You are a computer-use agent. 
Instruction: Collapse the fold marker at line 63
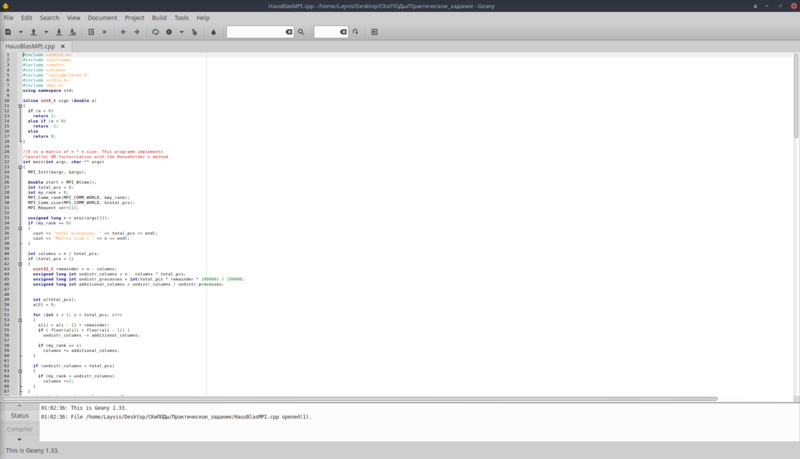click(20, 371)
